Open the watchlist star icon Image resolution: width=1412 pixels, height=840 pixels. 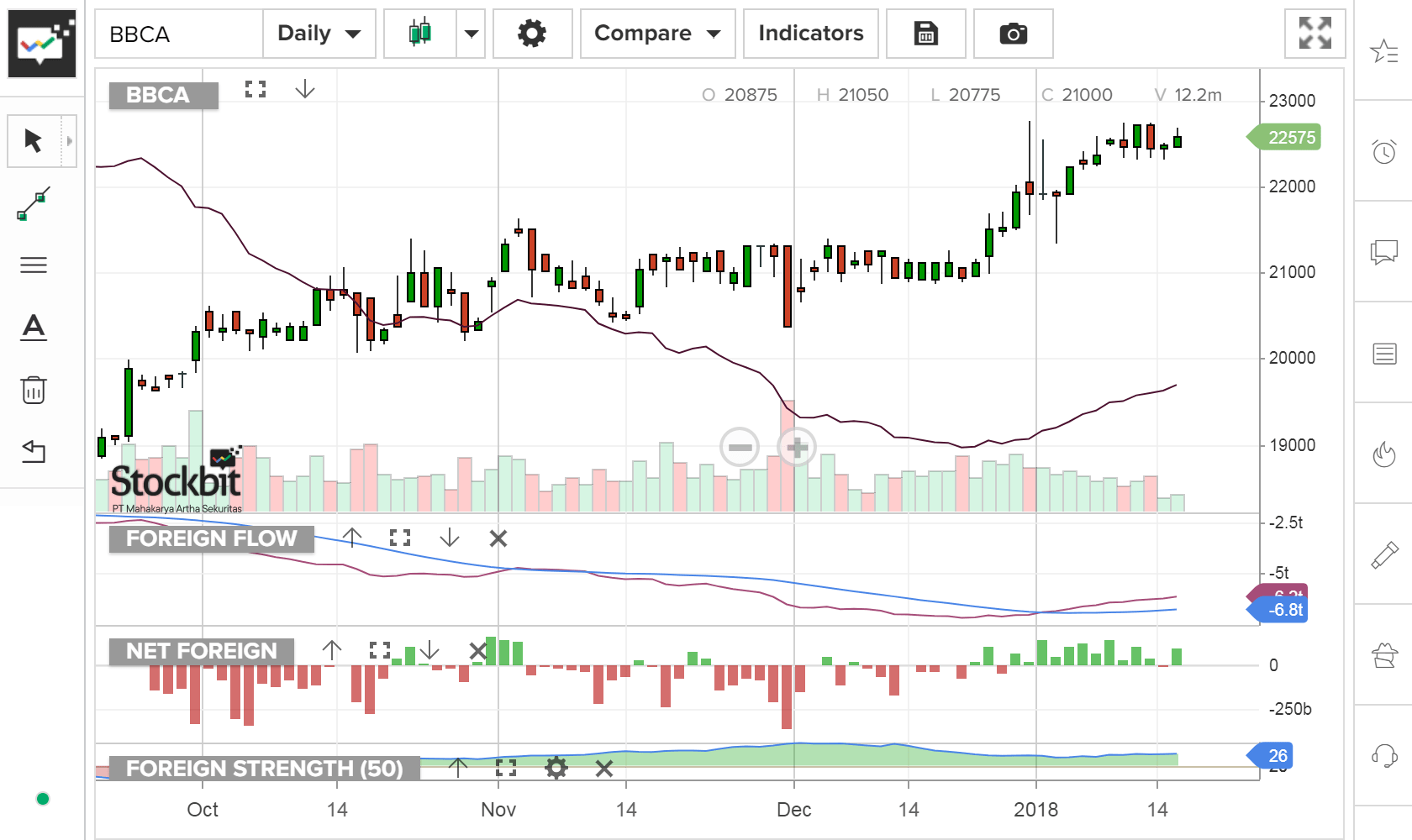[x=1383, y=50]
